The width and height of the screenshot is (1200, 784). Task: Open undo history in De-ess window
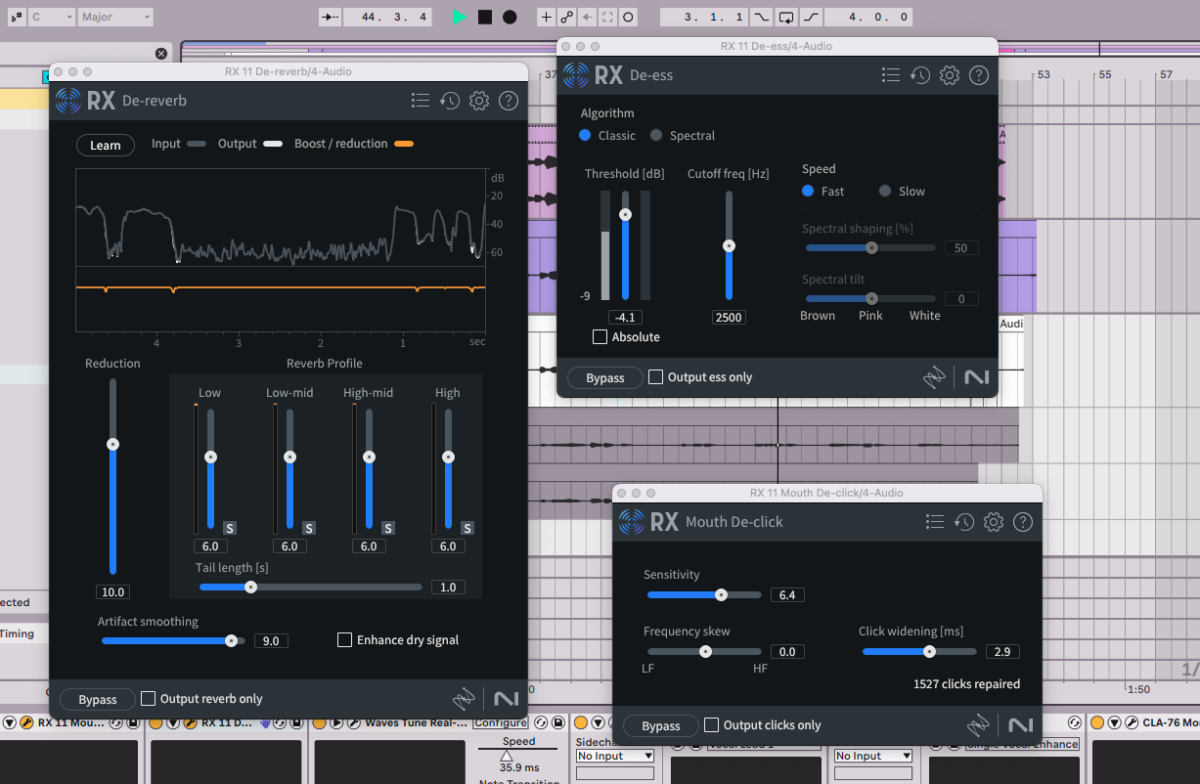coord(921,75)
